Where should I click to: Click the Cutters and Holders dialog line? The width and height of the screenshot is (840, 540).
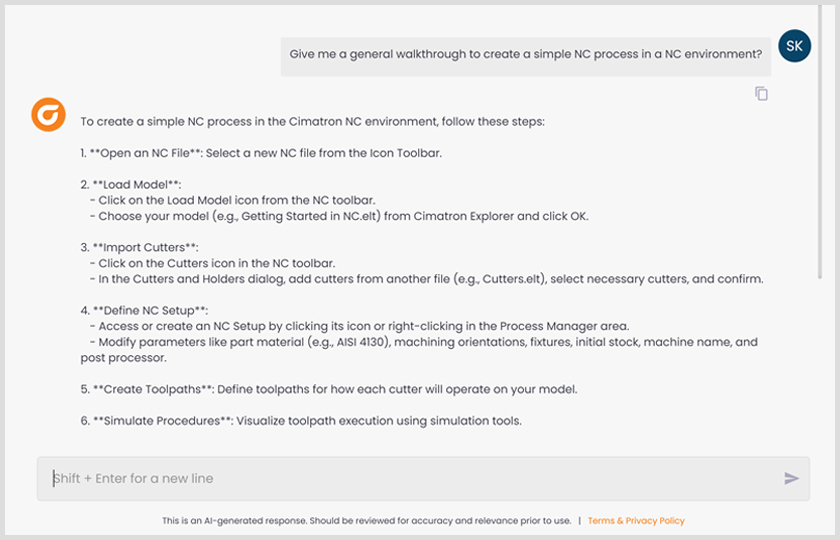[x=430, y=279]
